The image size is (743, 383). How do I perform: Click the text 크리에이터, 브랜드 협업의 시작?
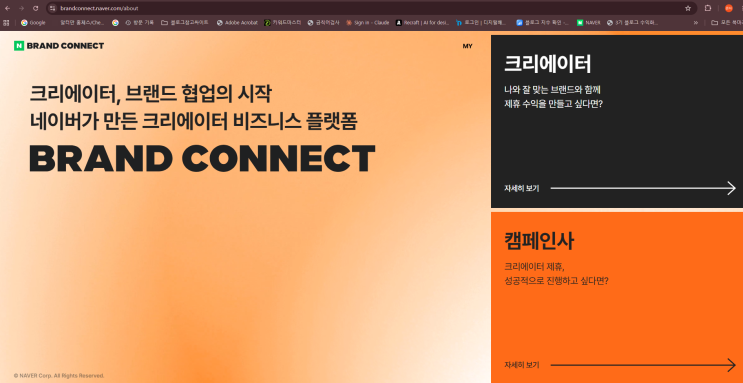150,94
